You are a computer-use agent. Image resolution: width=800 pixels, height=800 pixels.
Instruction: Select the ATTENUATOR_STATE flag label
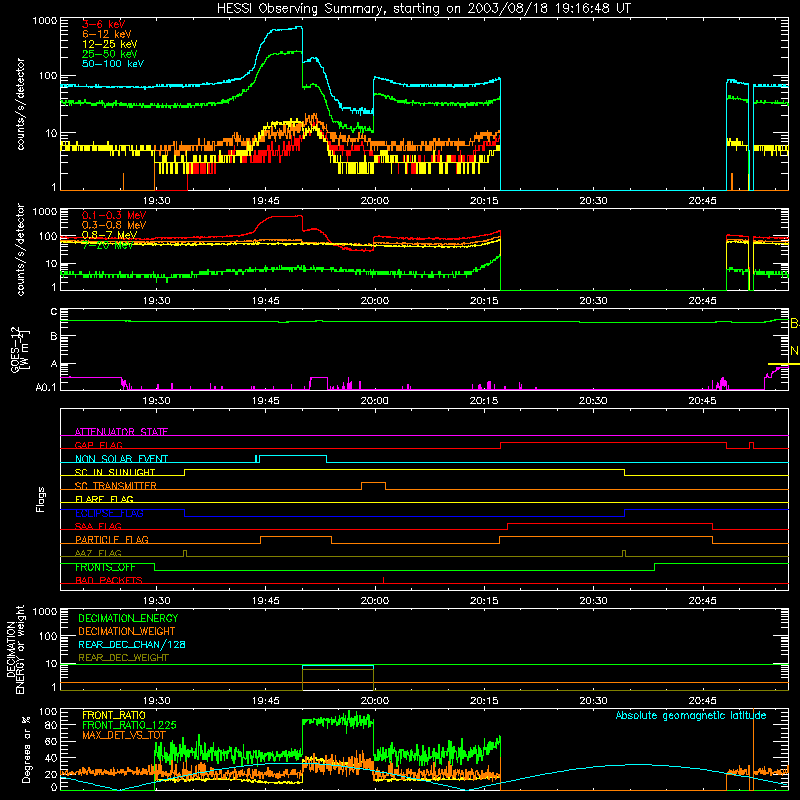[x=121, y=432]
